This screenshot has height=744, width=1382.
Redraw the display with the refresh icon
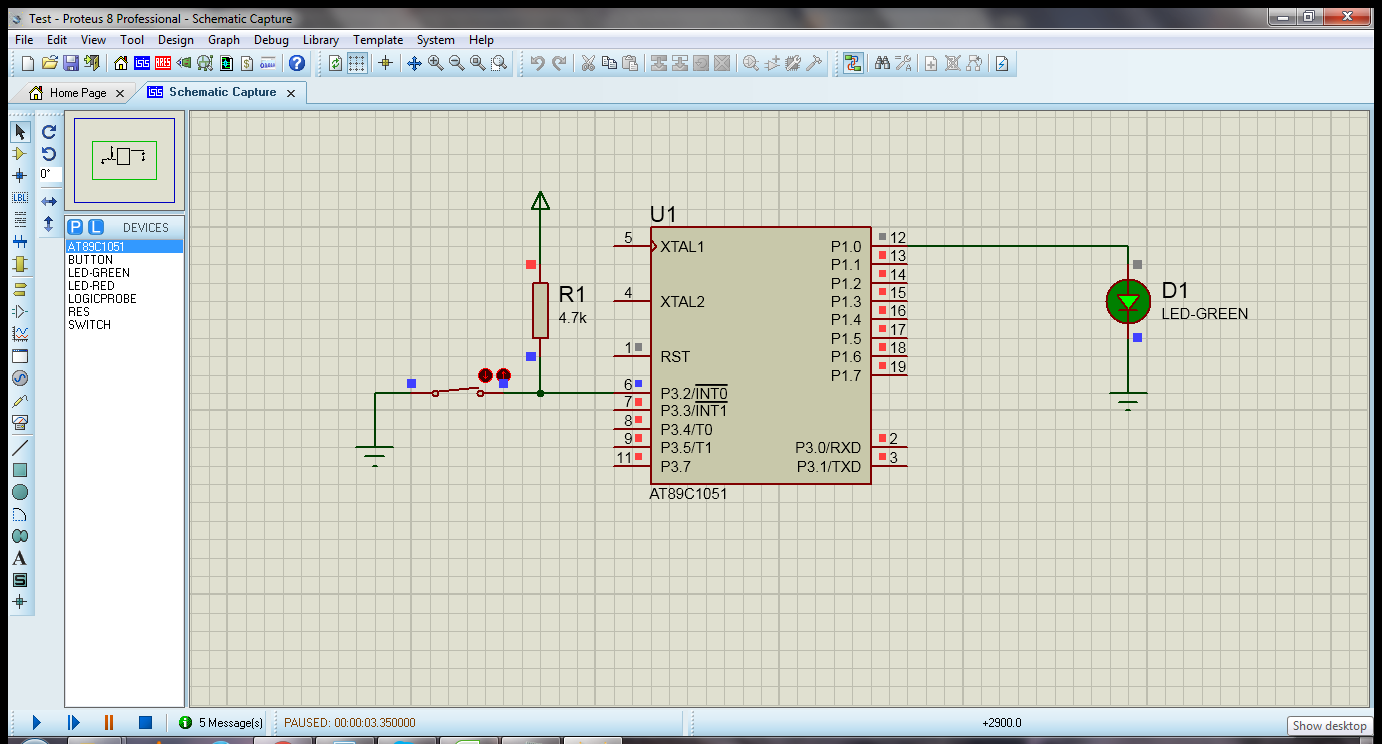point(336,63)
